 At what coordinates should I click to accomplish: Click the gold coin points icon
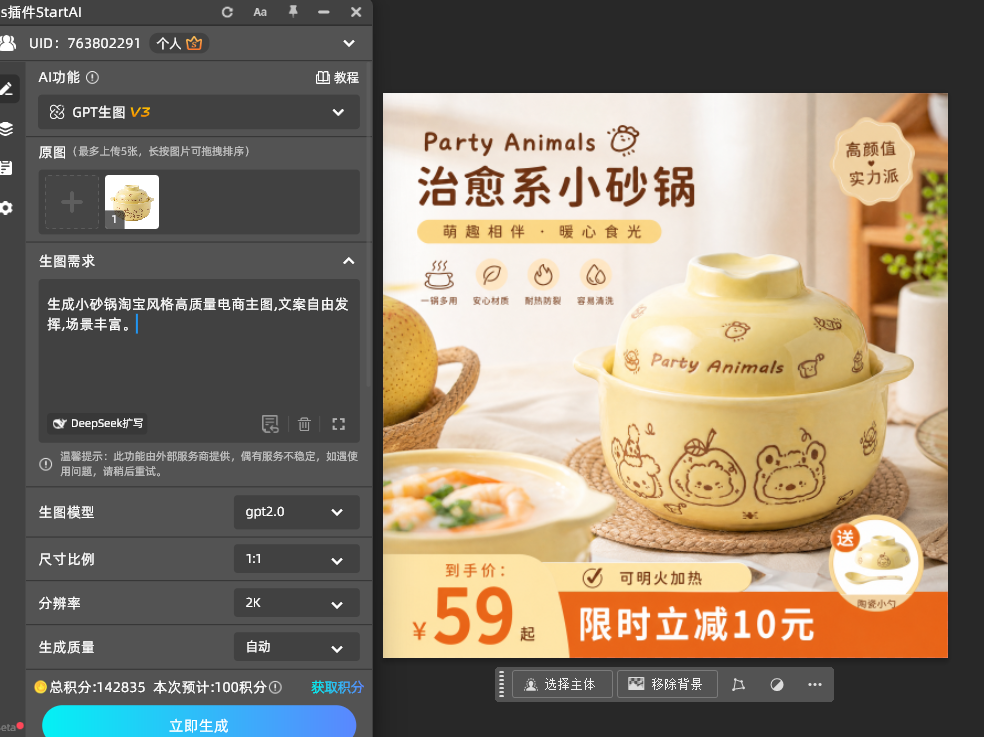41,687
